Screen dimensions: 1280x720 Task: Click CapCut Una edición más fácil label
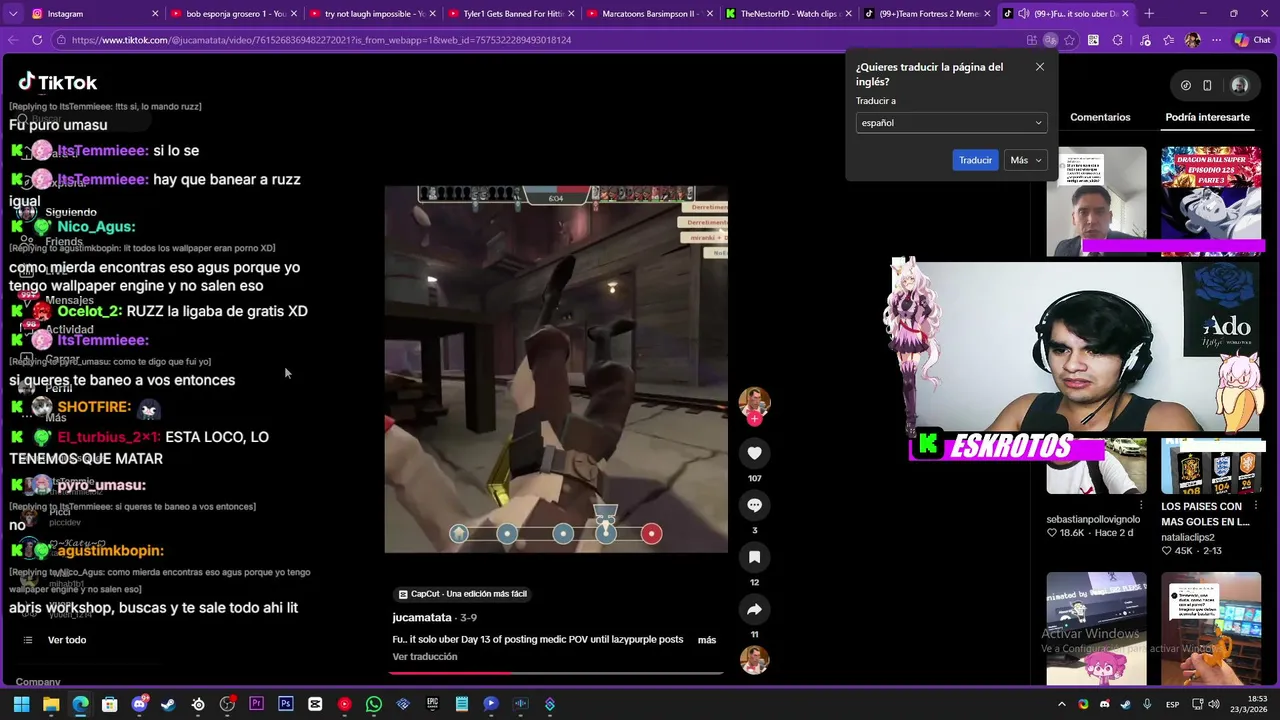[x=463, y=594]
